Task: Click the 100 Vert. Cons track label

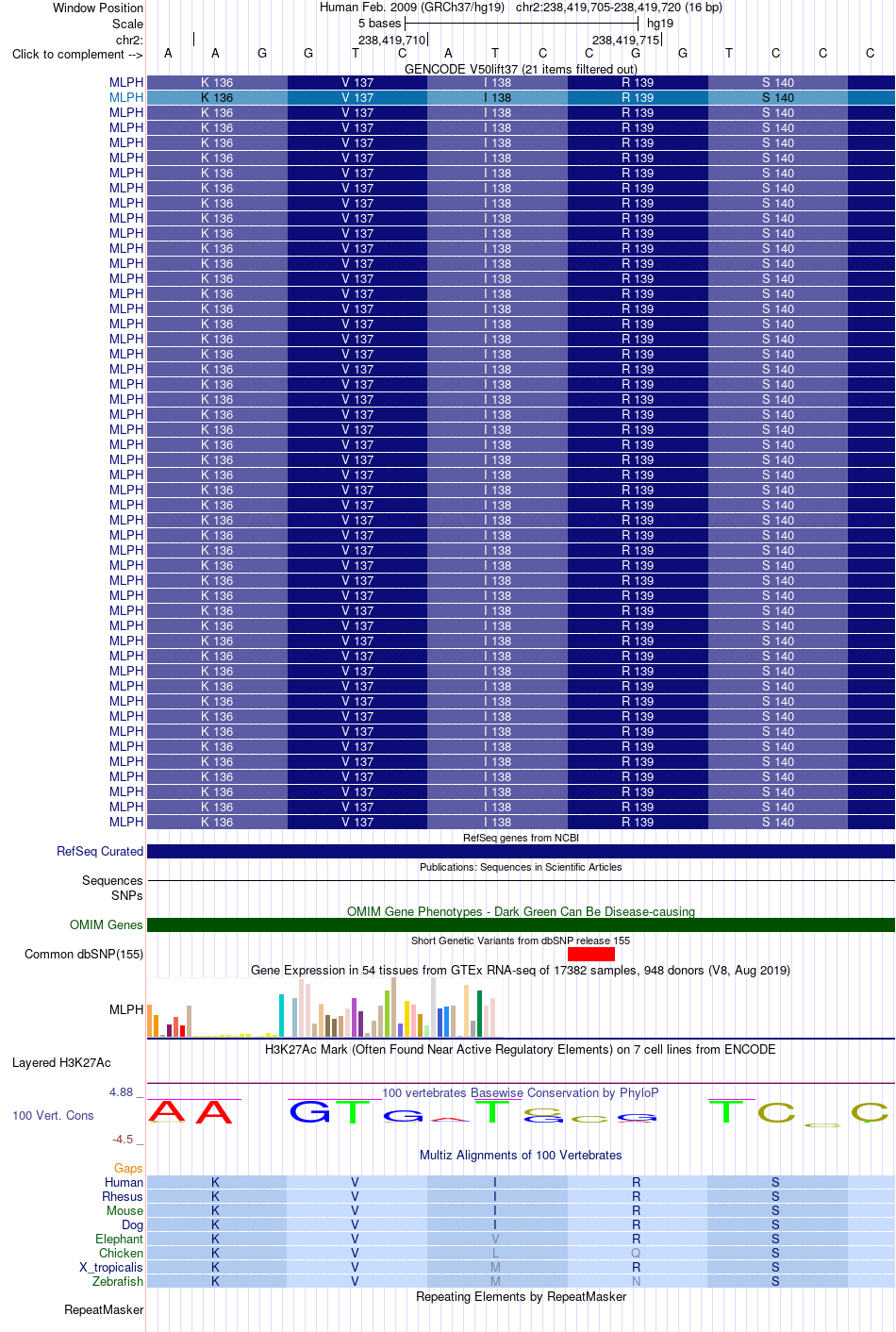Action: [53, 1115]
